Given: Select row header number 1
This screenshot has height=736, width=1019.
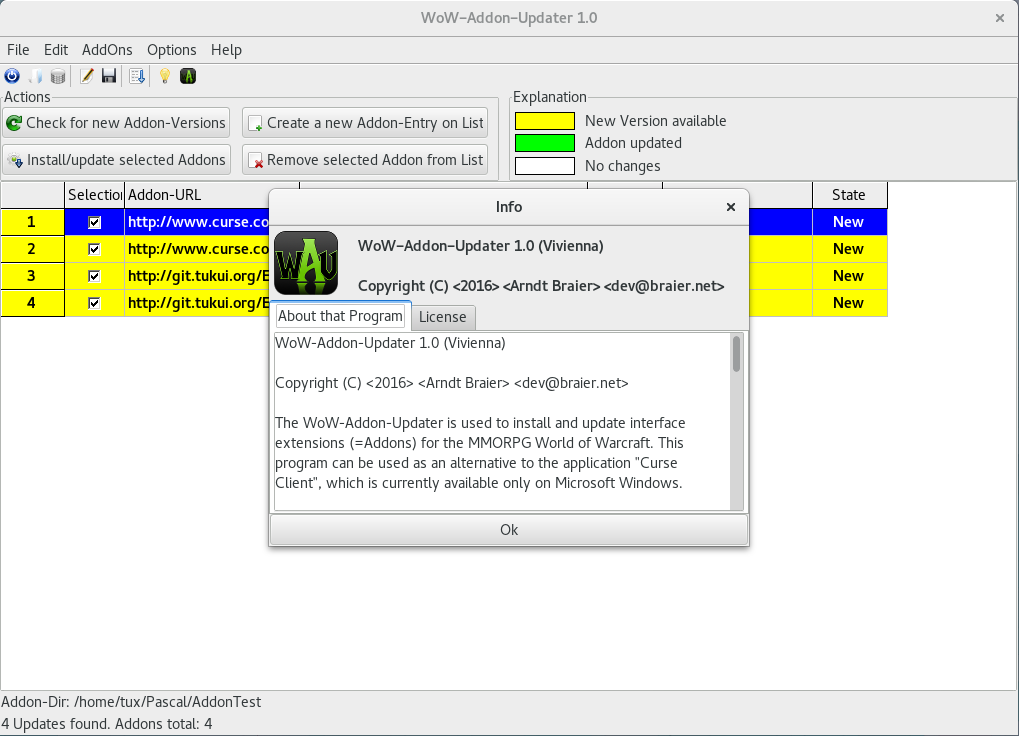Looking at the screenshot, I should click(32, 222).
